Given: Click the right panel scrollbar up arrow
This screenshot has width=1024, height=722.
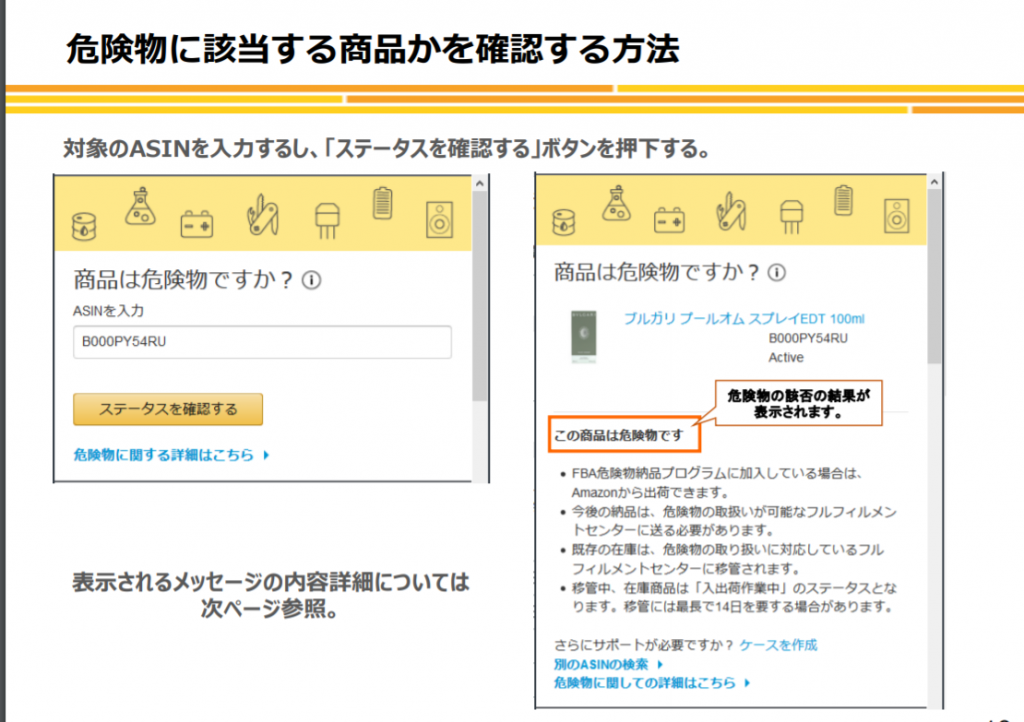Looking at the screenshot, I should point(934,182).
